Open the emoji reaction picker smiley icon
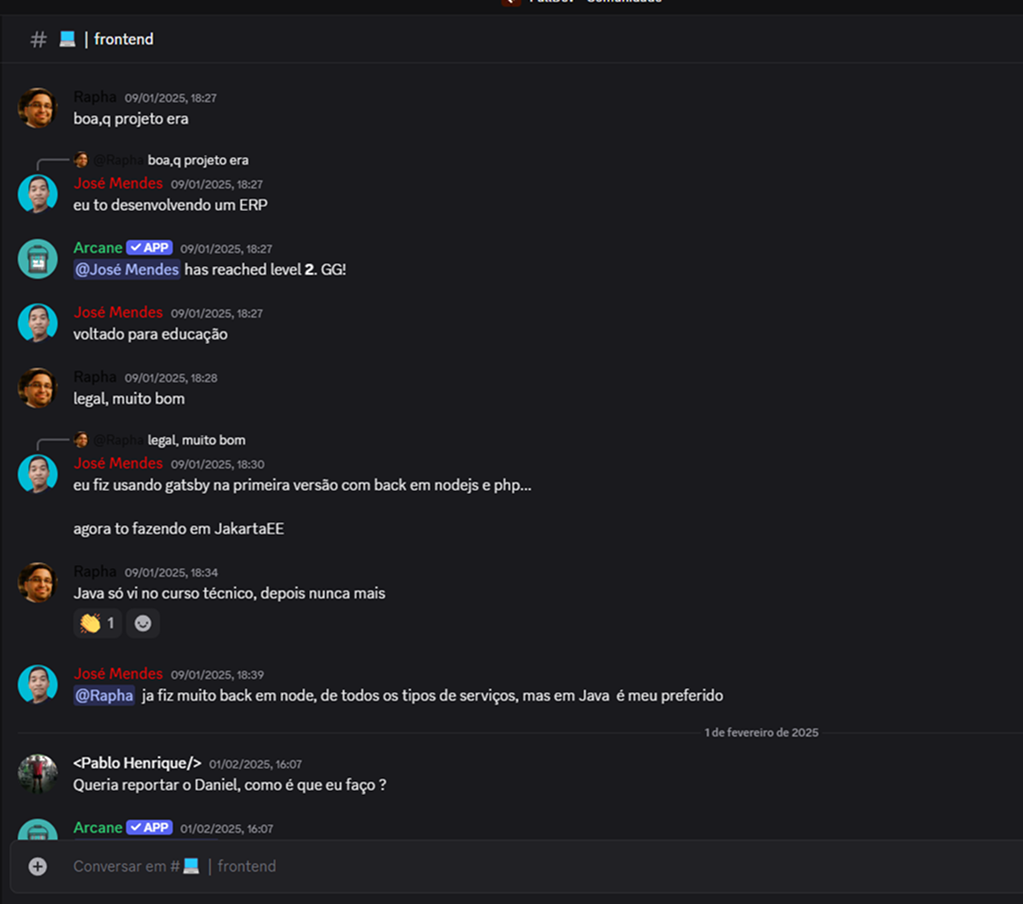The height and width of the screenshot is (904, 1023). pyautogui.click(x=142, y=623)
